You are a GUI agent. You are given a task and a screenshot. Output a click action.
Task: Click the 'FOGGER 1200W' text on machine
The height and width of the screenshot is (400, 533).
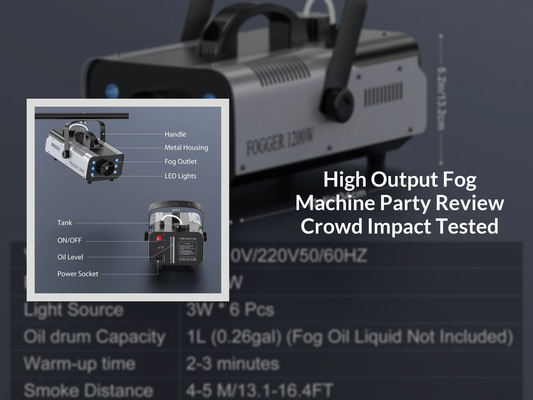coord(279,142)
